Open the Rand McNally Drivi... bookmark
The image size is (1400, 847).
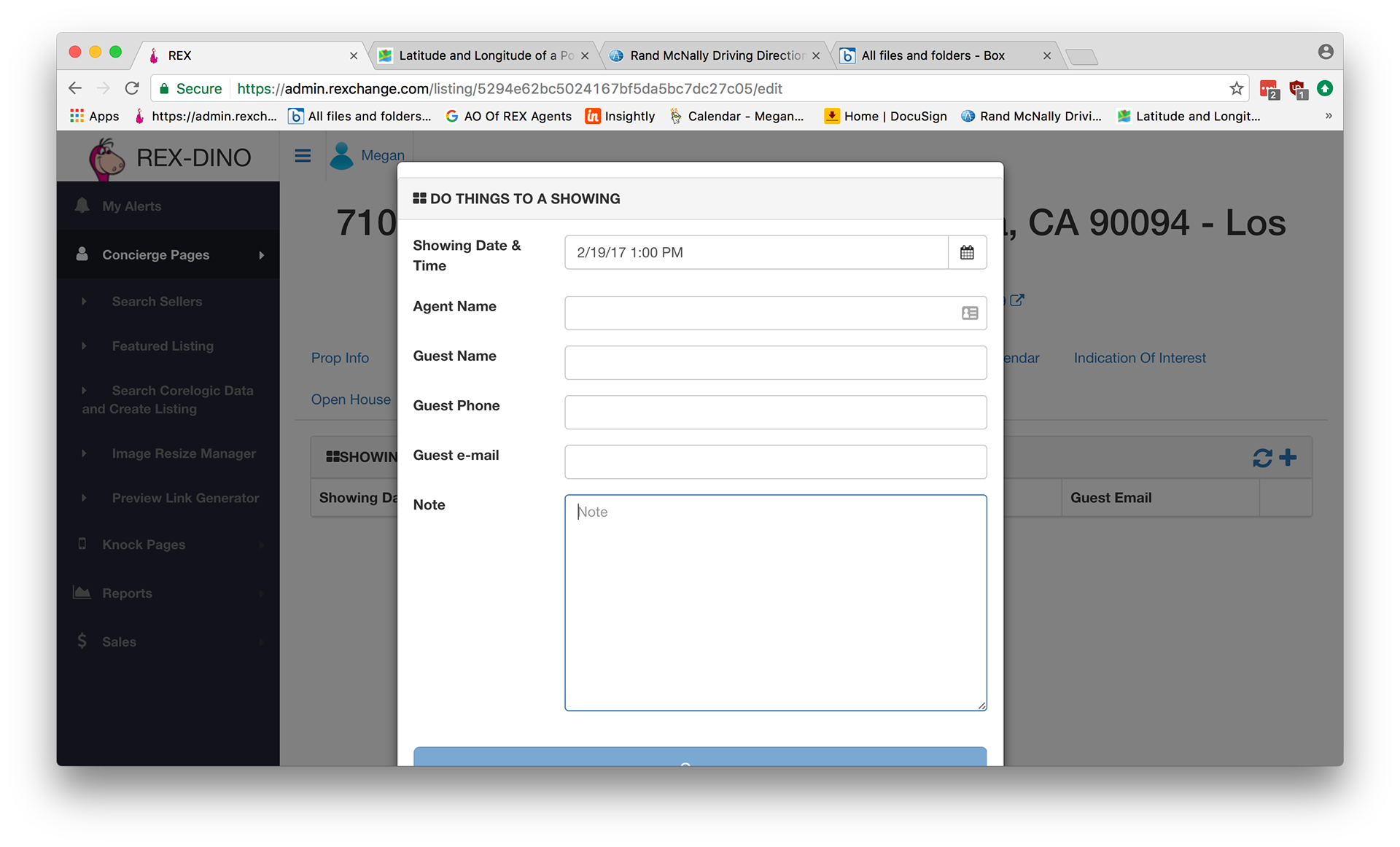[1031, 116]
